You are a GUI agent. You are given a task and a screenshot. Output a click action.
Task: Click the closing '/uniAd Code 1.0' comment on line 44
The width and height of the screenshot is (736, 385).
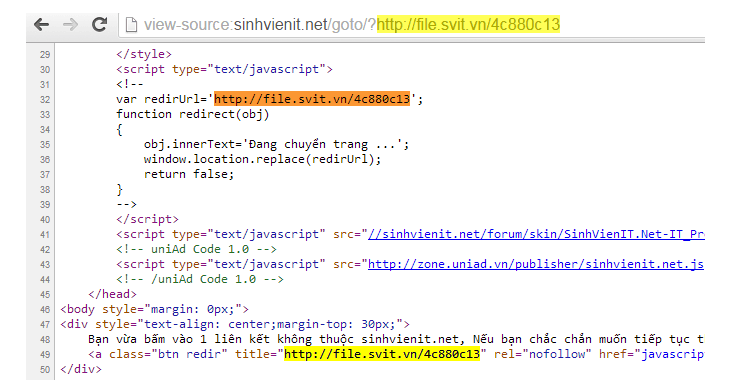pyautogui.click(x=200, y=279)
